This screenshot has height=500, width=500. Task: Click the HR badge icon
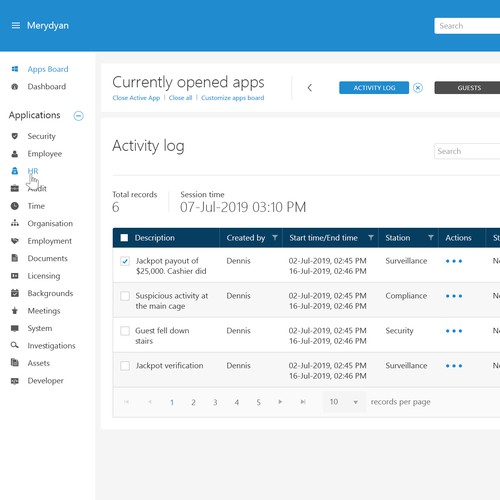click(x=15, y=171)
